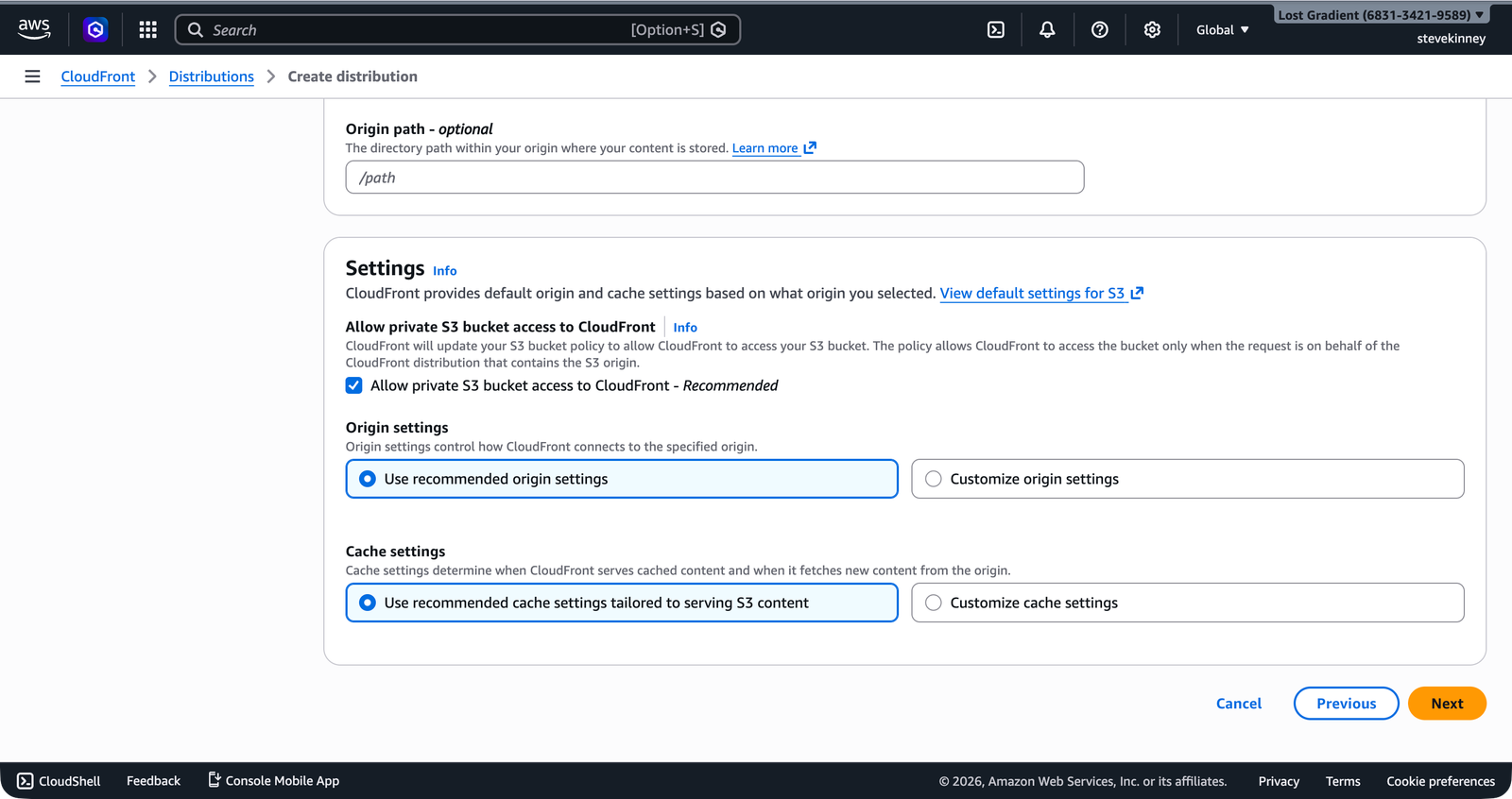Open the settings gear icon
The image size is (1512, 799).
[x=1152, y=29]
